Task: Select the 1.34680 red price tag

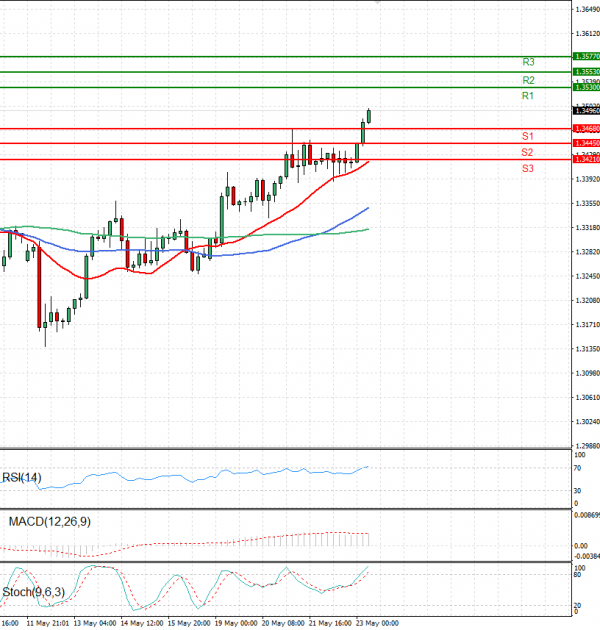Action: (586, 128)
